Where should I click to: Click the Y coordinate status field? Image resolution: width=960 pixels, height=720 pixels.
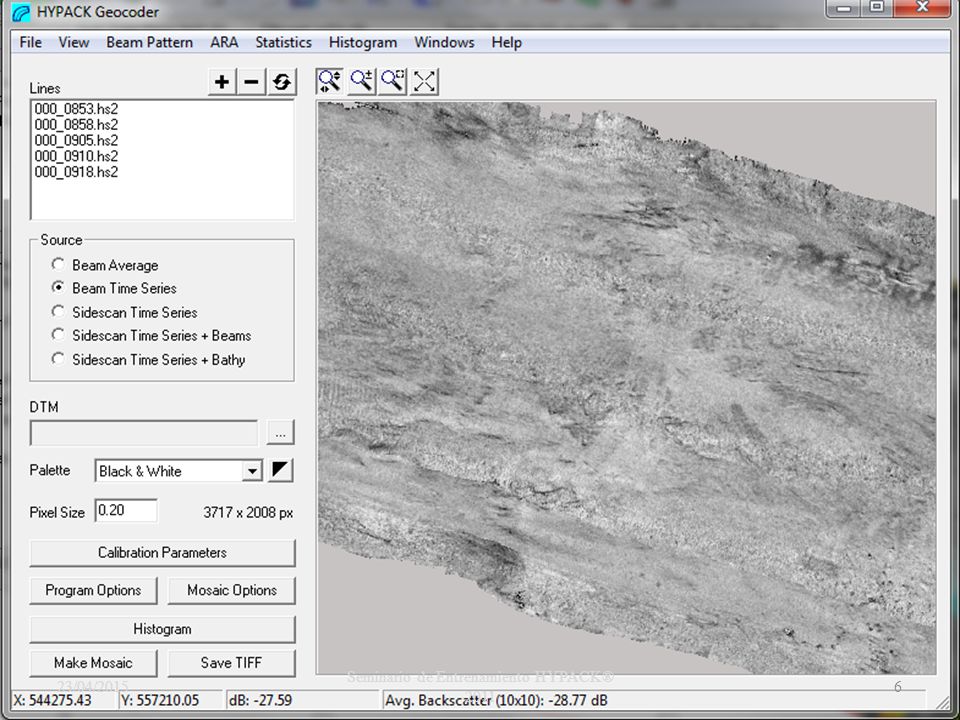pos(171,700)
